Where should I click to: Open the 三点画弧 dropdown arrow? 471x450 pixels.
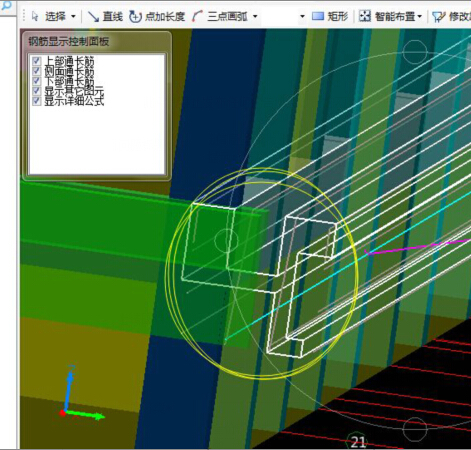point(255,16)
